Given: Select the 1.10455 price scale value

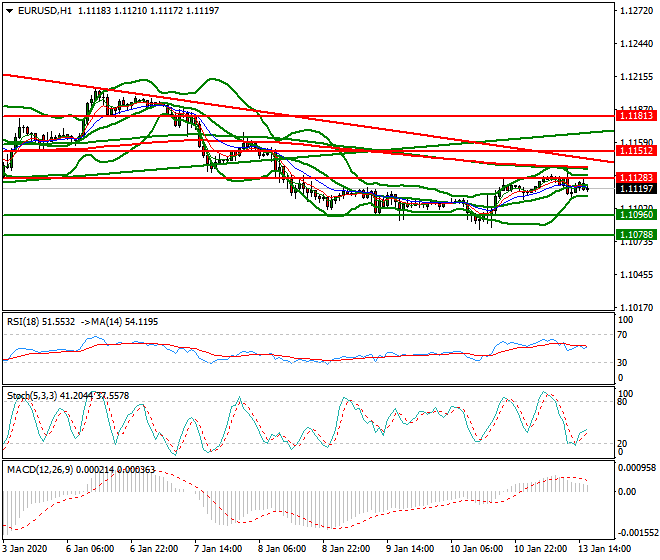Looking at the screenshot, I should tap(637, 275).
